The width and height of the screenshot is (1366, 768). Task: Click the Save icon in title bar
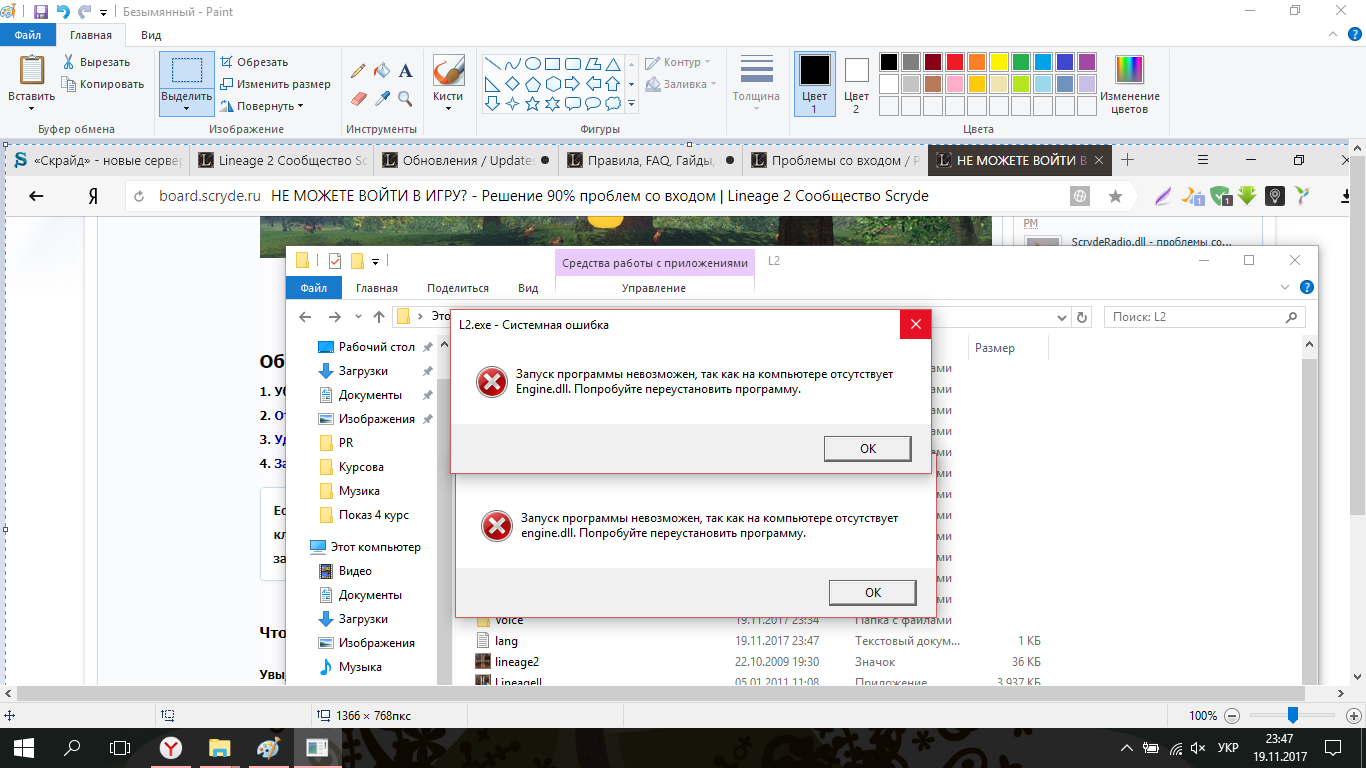[x=41, y=12]
